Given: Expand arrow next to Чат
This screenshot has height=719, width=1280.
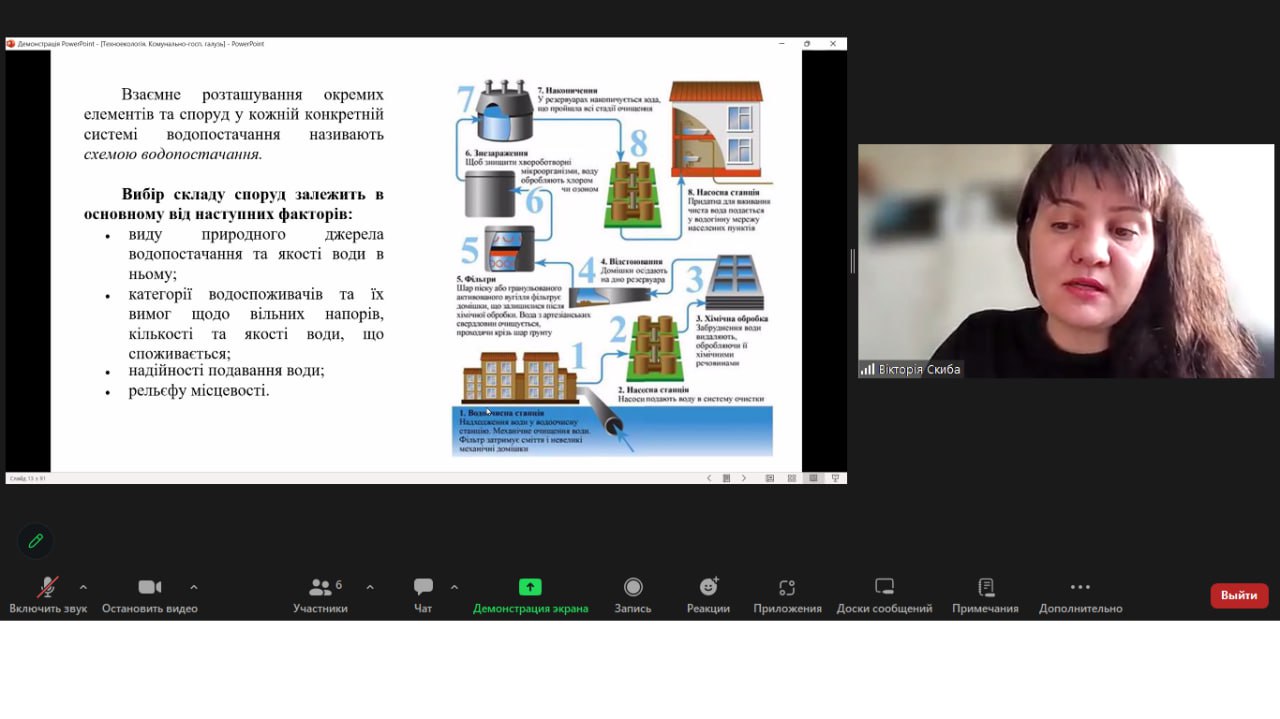Looking at the screenshot, I should coord(454,587).
